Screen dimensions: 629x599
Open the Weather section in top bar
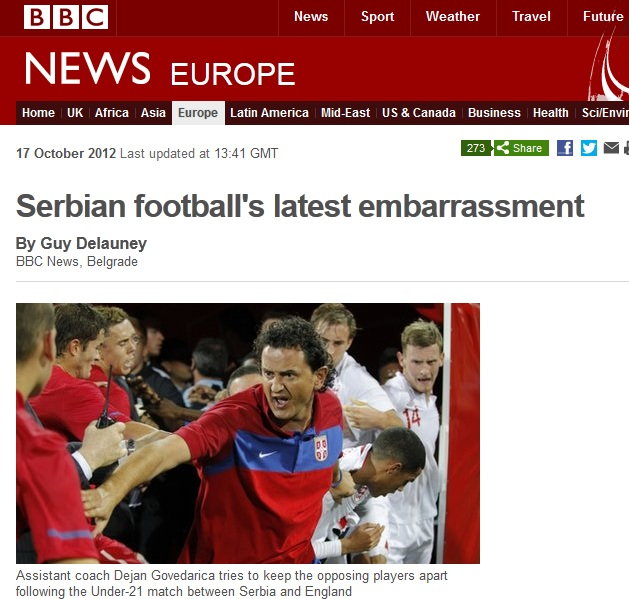tap(453, 16)
